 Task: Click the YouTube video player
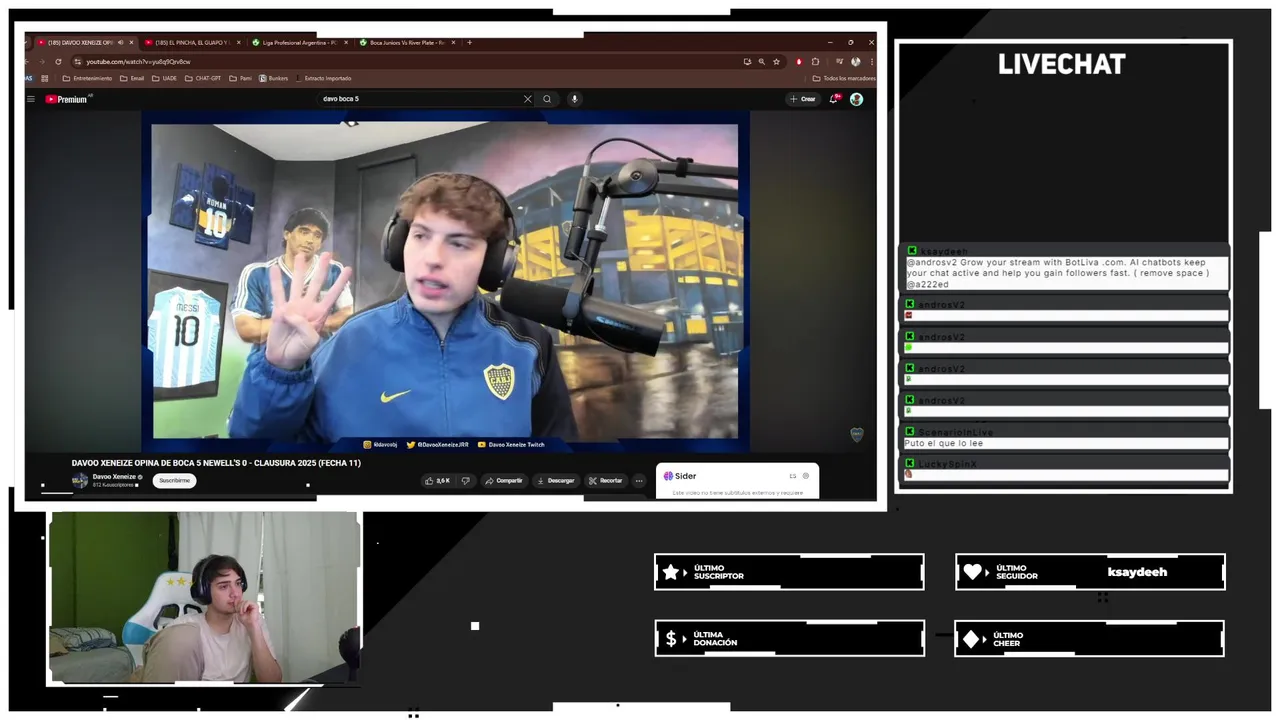point(445,281)
